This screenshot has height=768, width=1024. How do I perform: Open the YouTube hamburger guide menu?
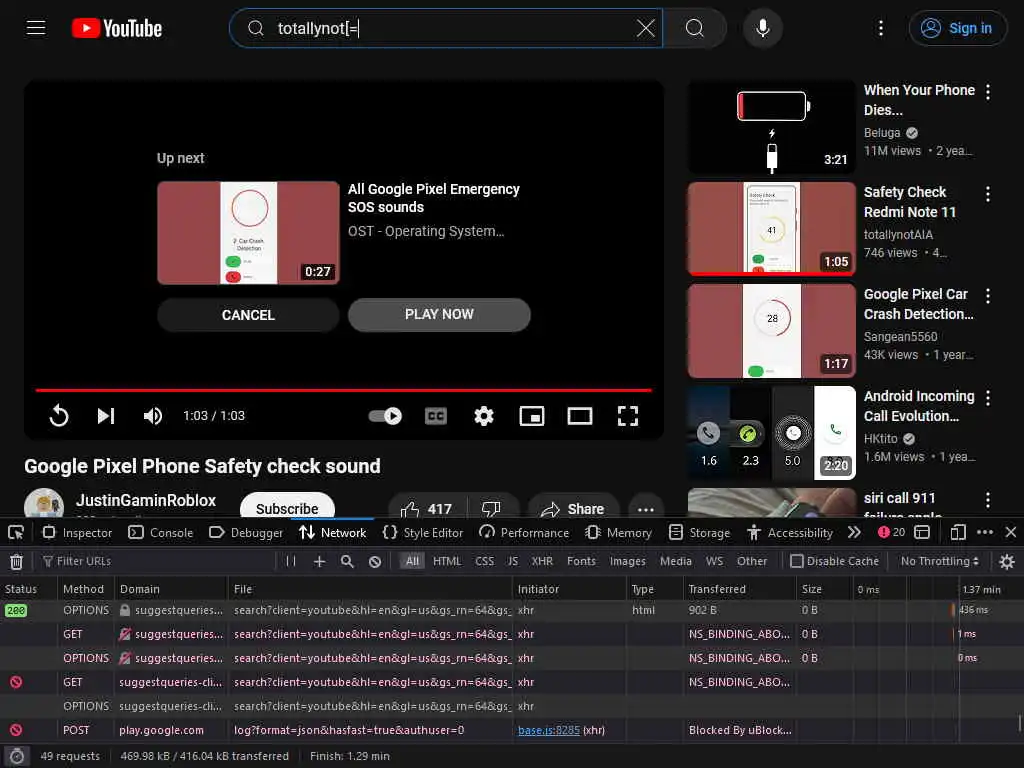[x=36, y=28]
